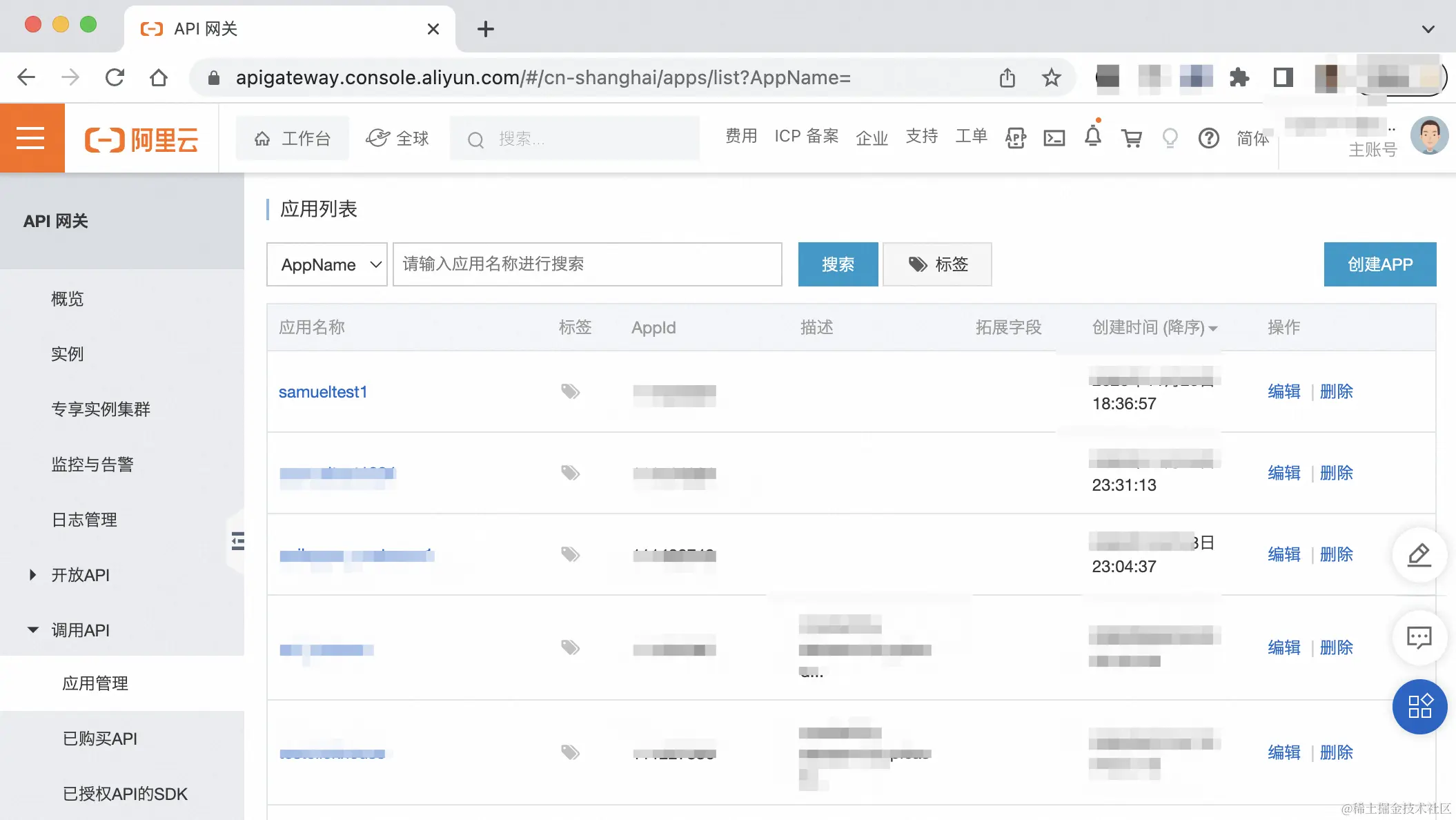This screenshot has width=1456, height=820.
Task: Open the notifications bell
Action: (1093, 136)
